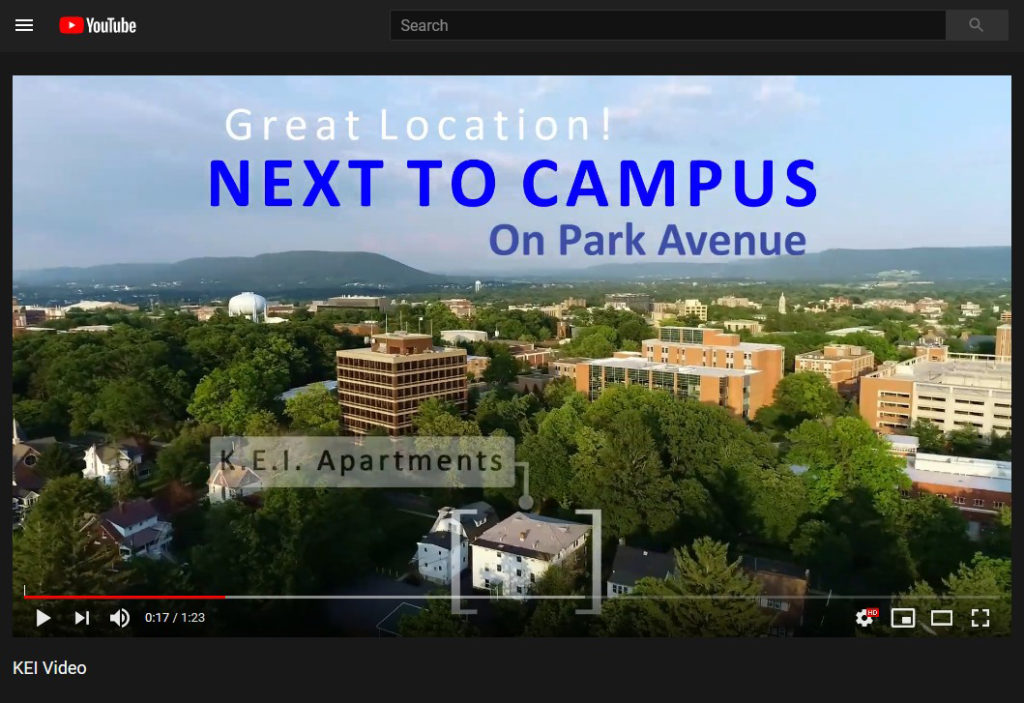Click the start marker of the progress bar

pyautogui.click(x=24, y=595)
